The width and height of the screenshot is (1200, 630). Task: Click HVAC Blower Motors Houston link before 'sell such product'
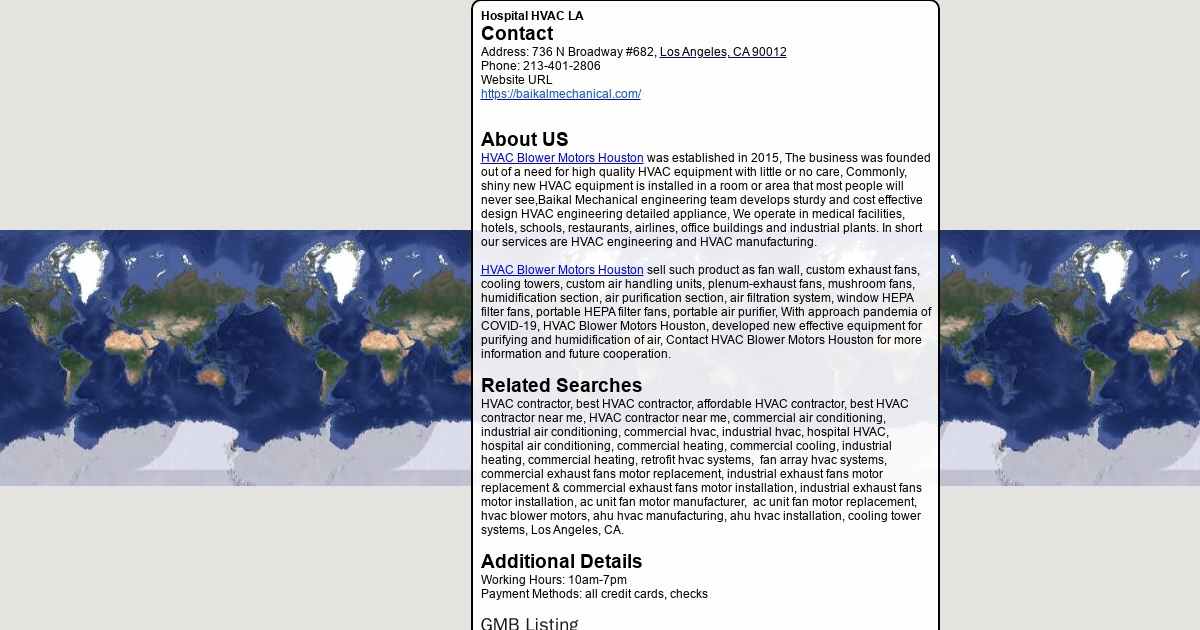point(562,270)
